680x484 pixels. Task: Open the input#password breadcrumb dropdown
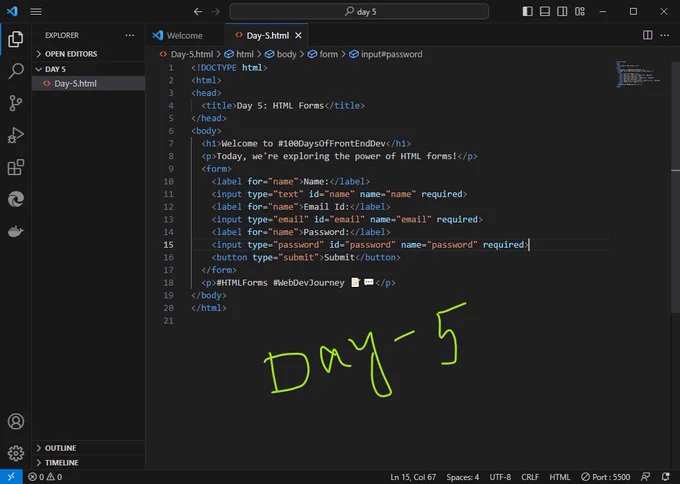coord(386,54)
